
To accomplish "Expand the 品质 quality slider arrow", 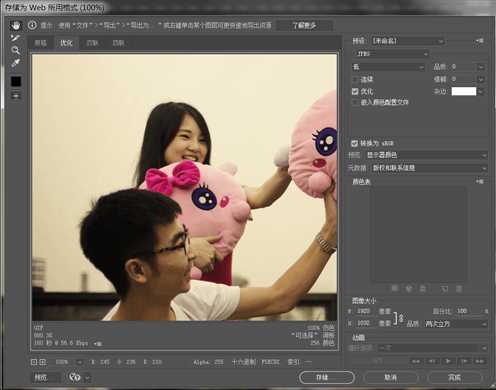I will tap(481, 67).
